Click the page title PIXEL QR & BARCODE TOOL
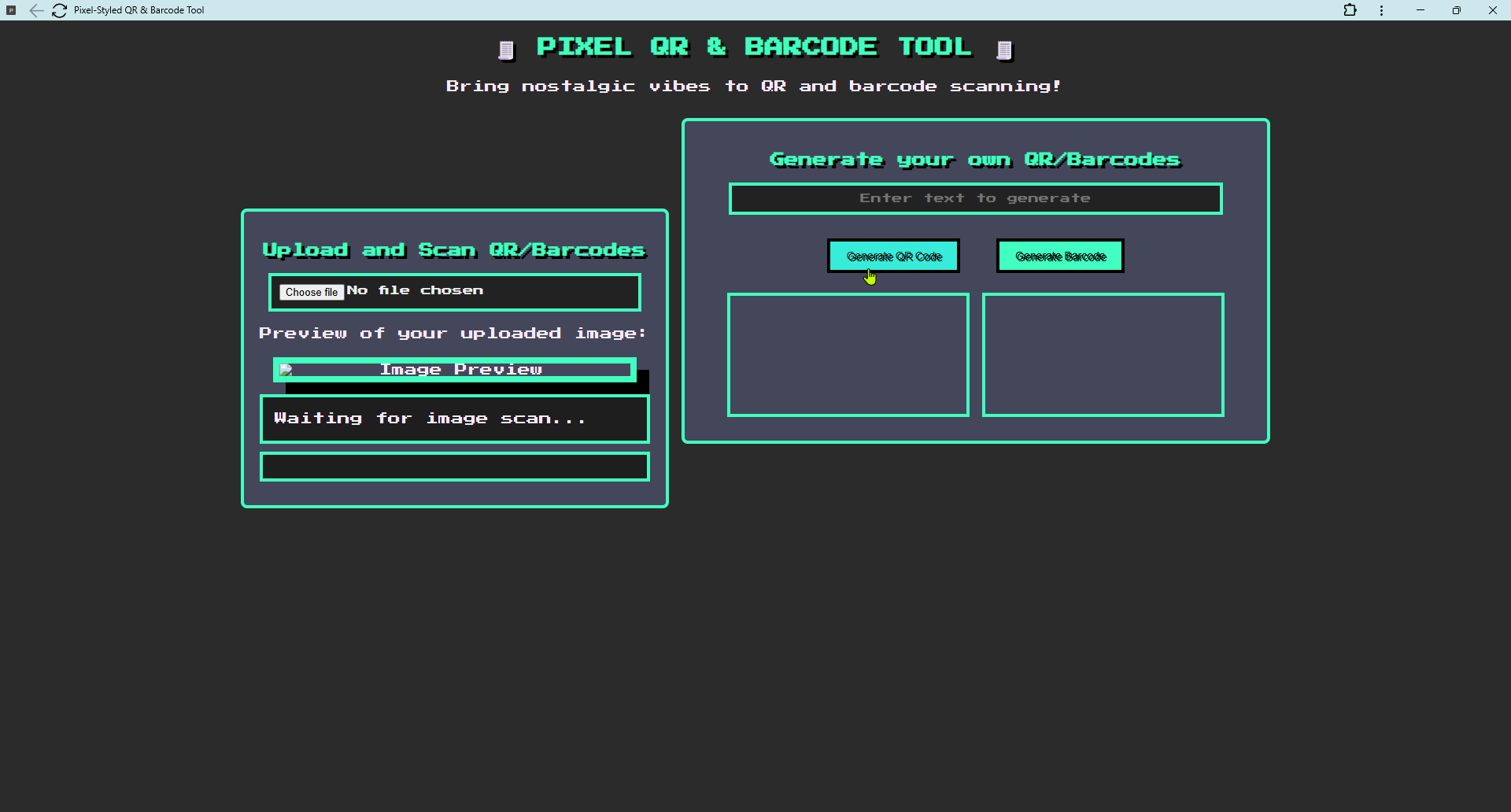Image resolution: width=1511 pixels, height=812 pixels. [754, 46]
